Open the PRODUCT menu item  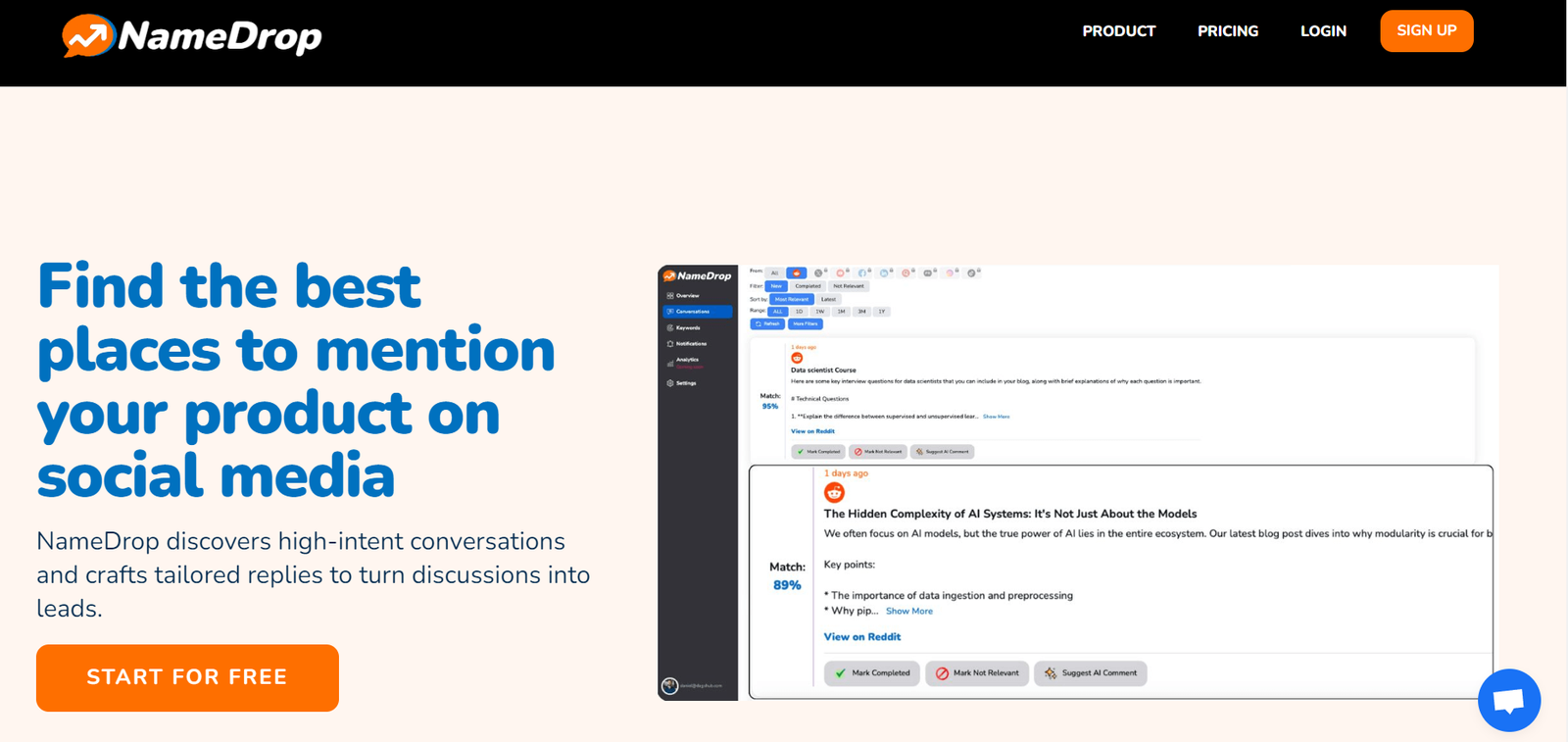pos(1119,31)
